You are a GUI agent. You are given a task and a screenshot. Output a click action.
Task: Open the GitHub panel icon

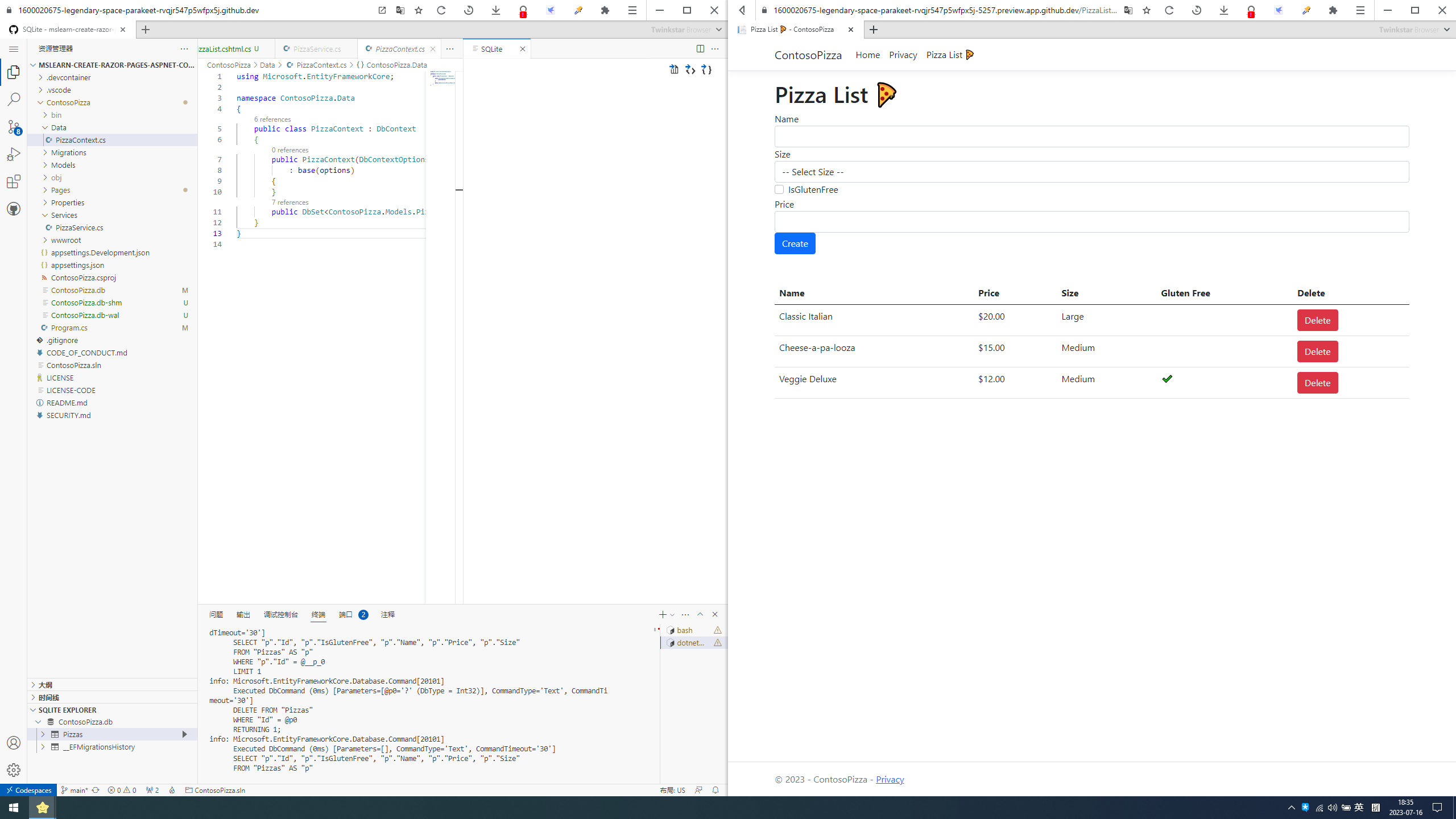click(x=14, y=209)
